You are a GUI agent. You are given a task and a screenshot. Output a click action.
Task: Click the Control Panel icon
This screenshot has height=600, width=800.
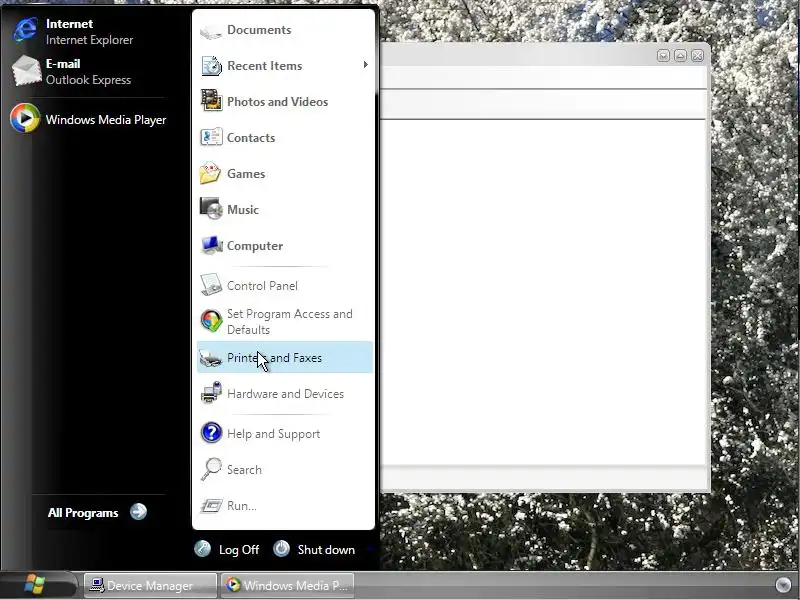coord(211,285)
